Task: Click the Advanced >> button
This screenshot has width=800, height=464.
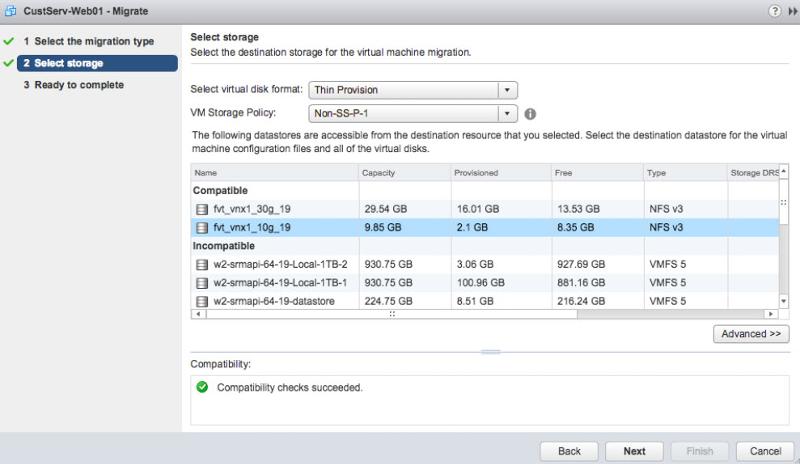Action: 751,334
